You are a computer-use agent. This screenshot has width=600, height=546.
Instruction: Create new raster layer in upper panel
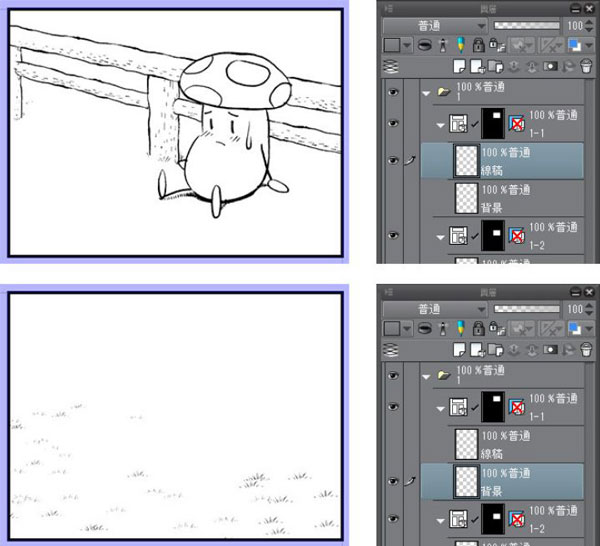pos(459,66)
